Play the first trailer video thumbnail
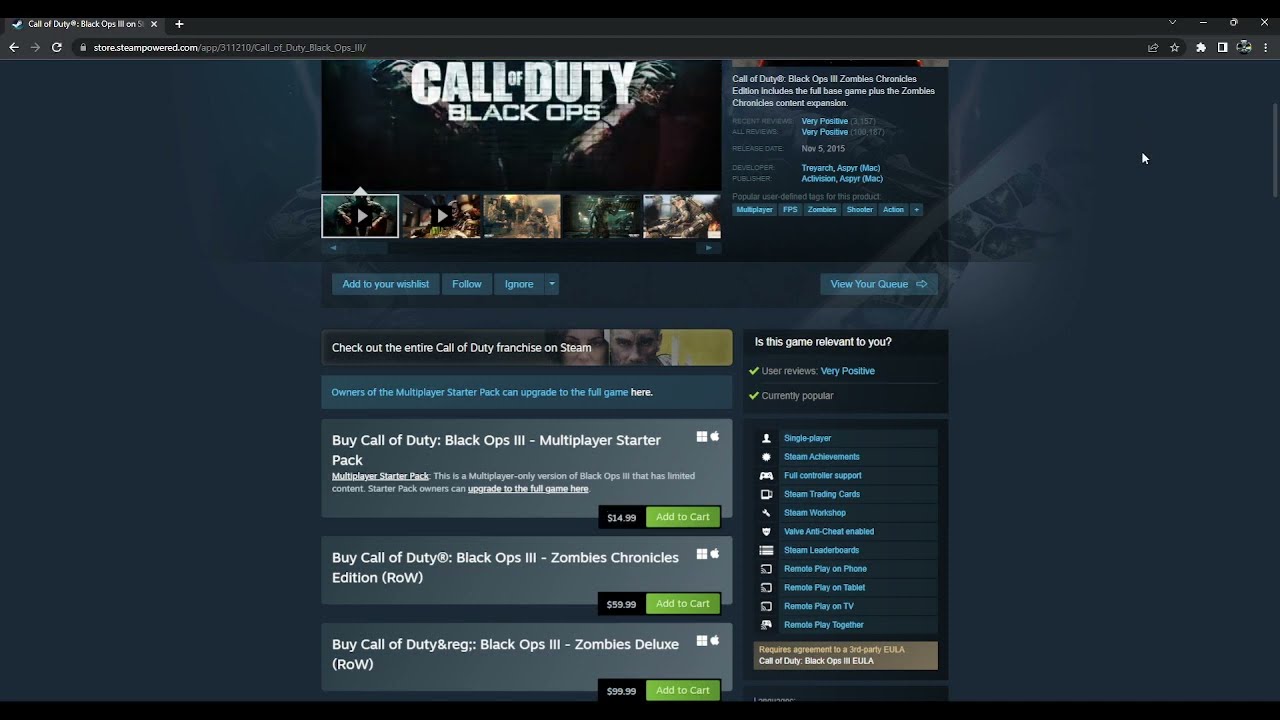The height and width of the screenshot is (720, 1280). point(360,216)
